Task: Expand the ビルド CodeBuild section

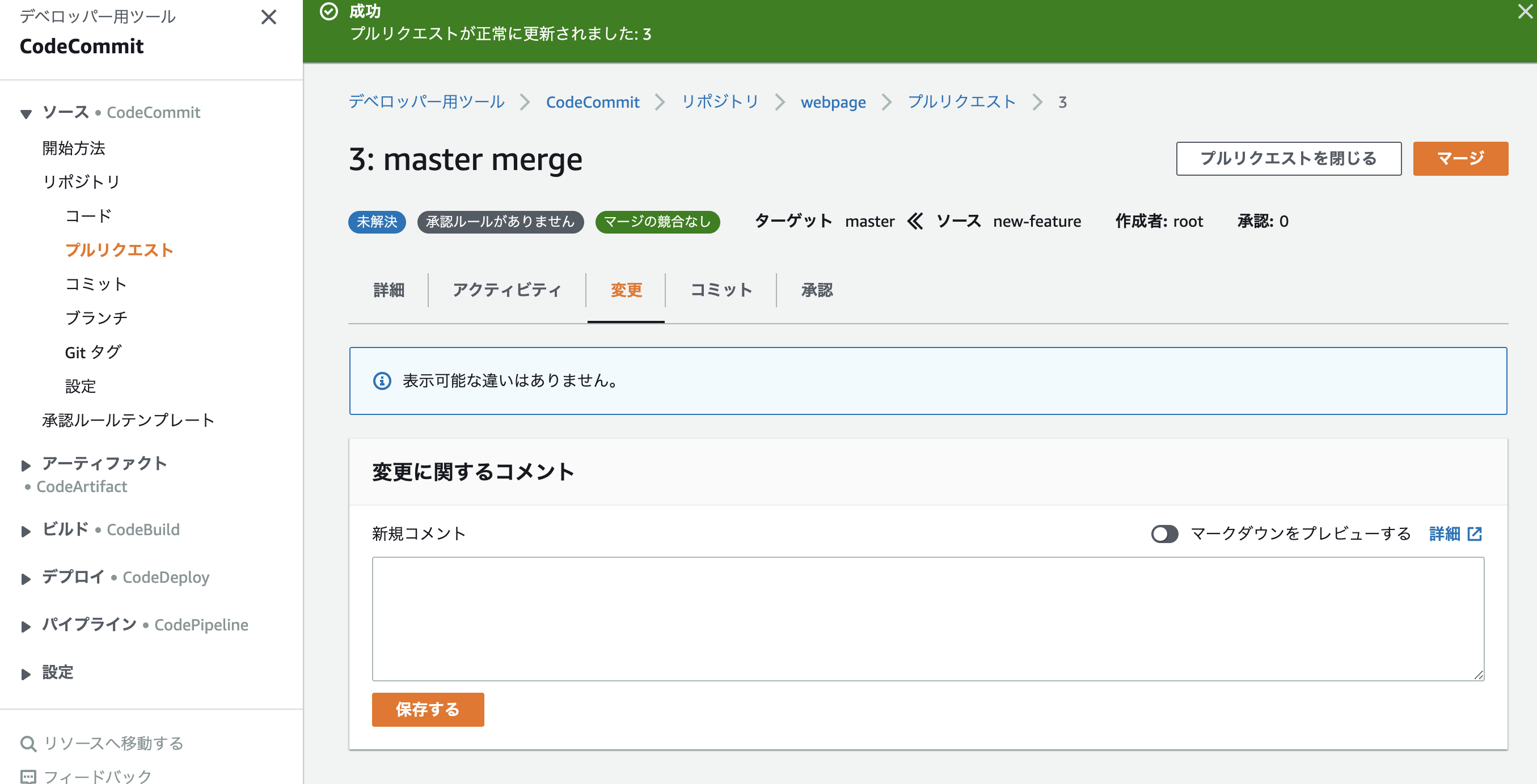Action: 26,531
